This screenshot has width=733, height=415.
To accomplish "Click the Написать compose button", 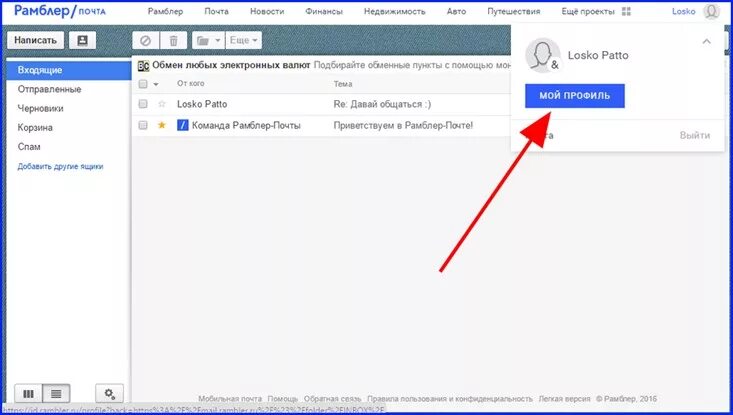I will point(36,41).
